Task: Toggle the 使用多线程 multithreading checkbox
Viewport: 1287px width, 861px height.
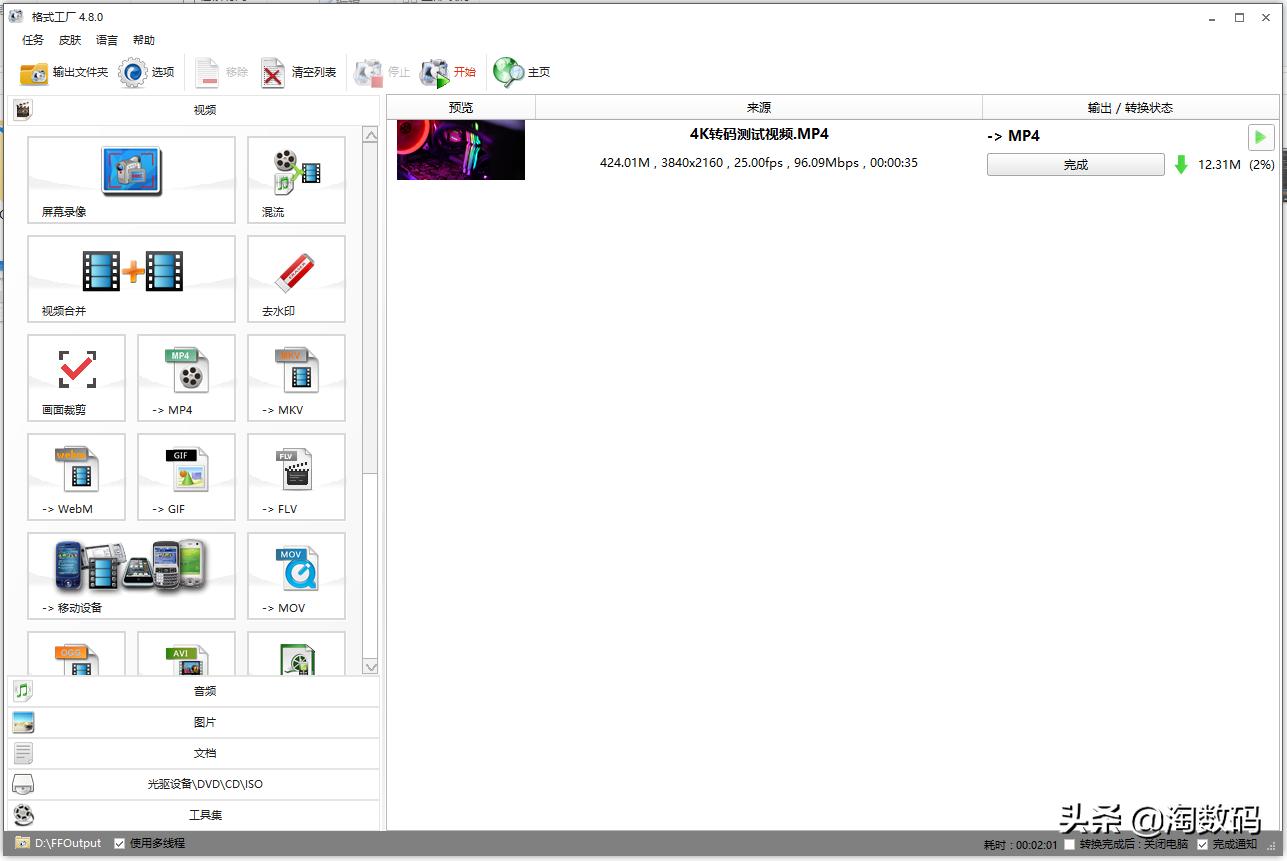Action: [117, 843]
